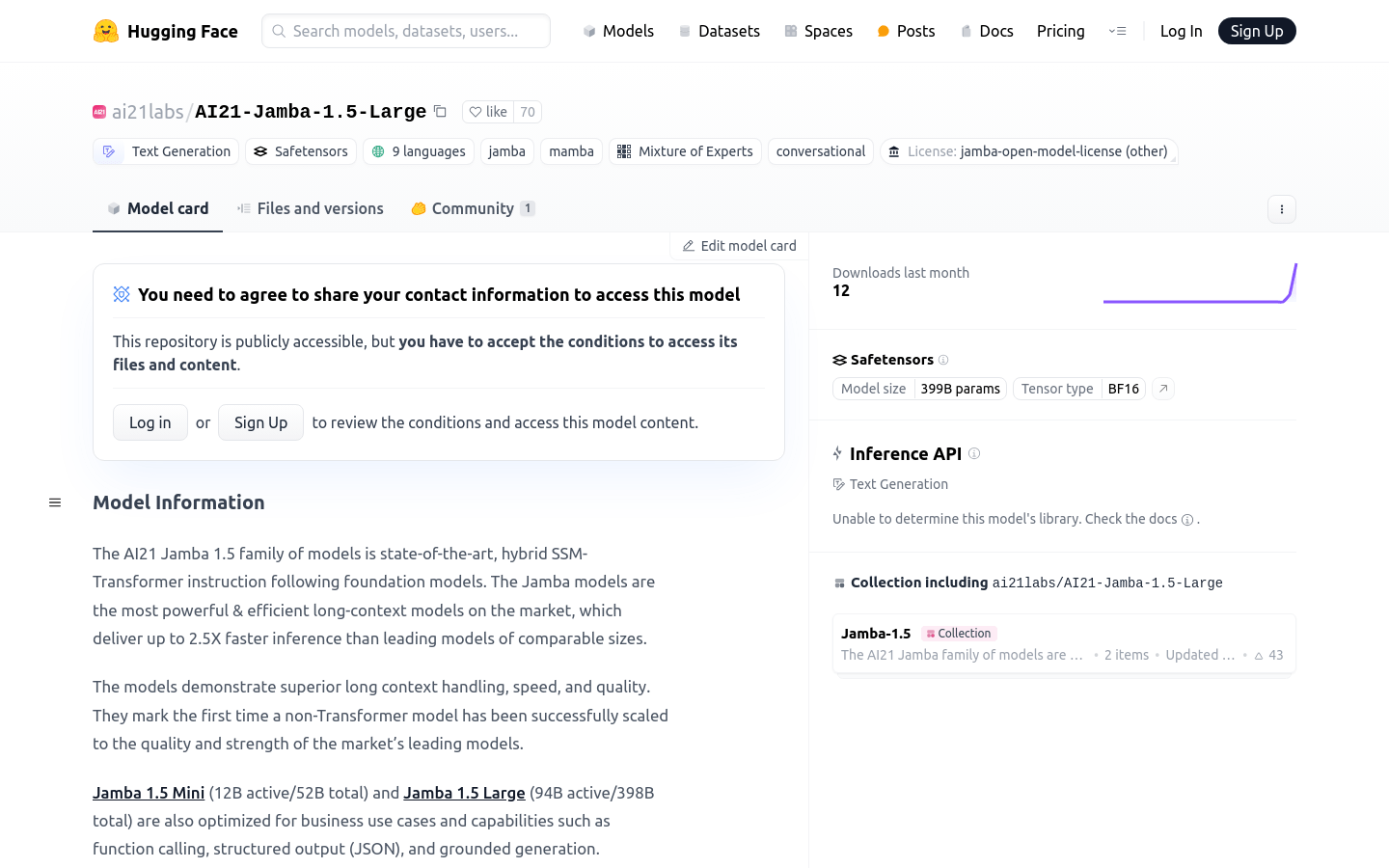
Task: Click the AI21-Jamba-1.5-Large model title
Action: click(311, 112)
